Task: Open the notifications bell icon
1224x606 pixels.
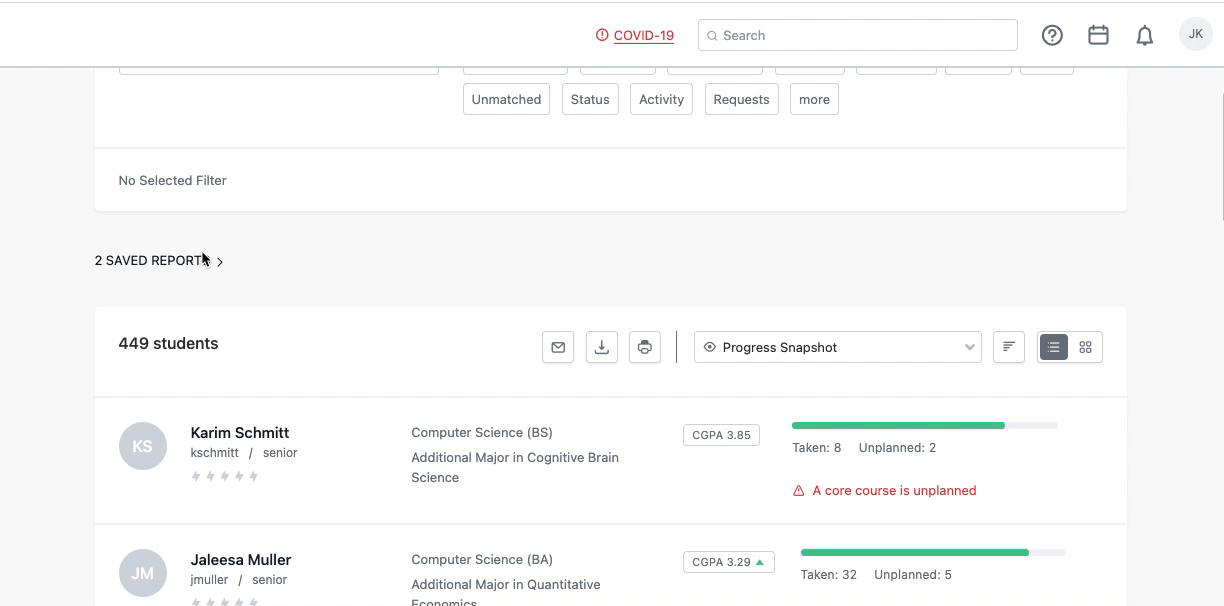Action: click(x=1144, y=34)
